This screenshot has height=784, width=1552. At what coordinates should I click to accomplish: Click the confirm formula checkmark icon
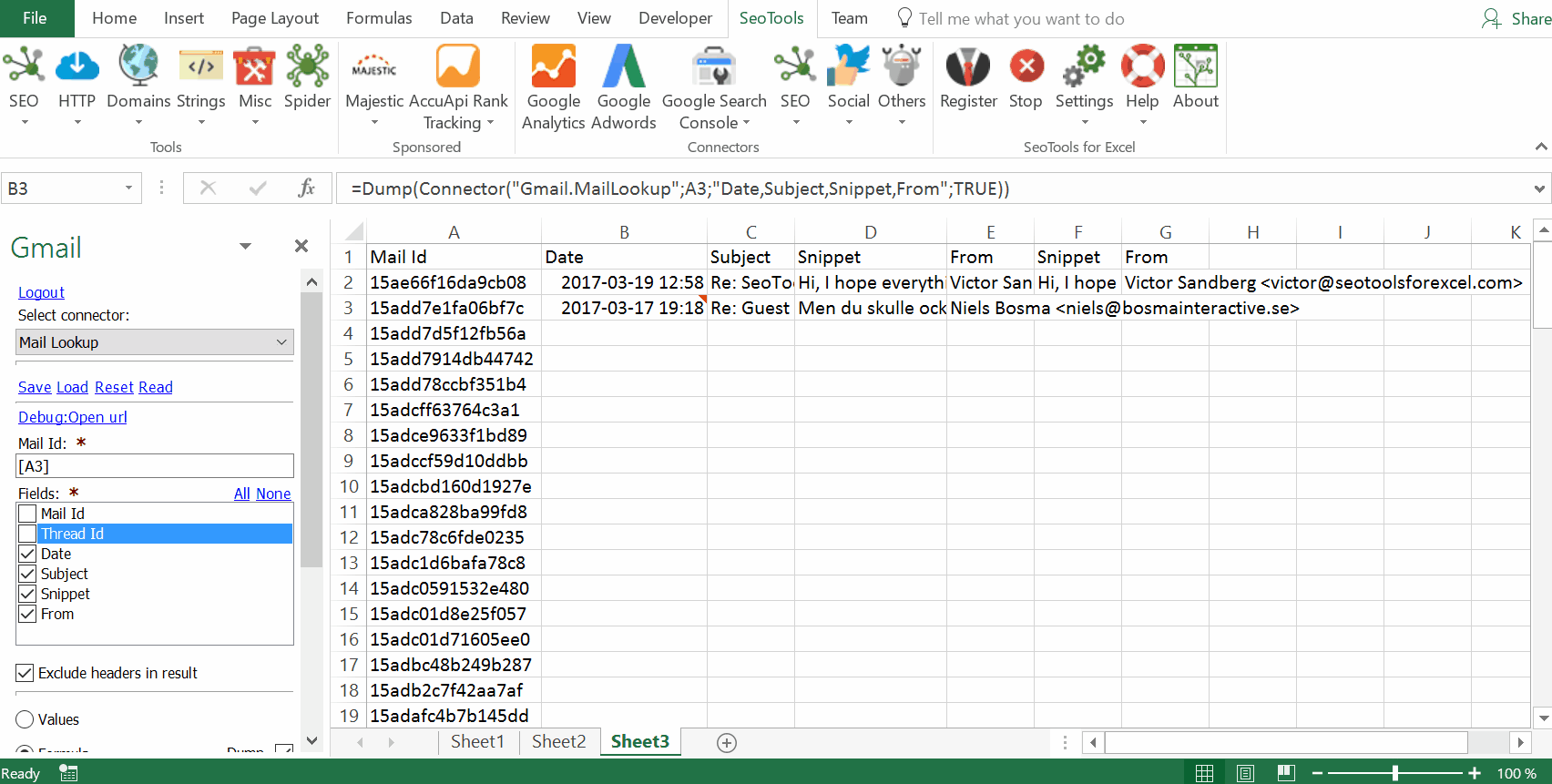pos(258,188)
